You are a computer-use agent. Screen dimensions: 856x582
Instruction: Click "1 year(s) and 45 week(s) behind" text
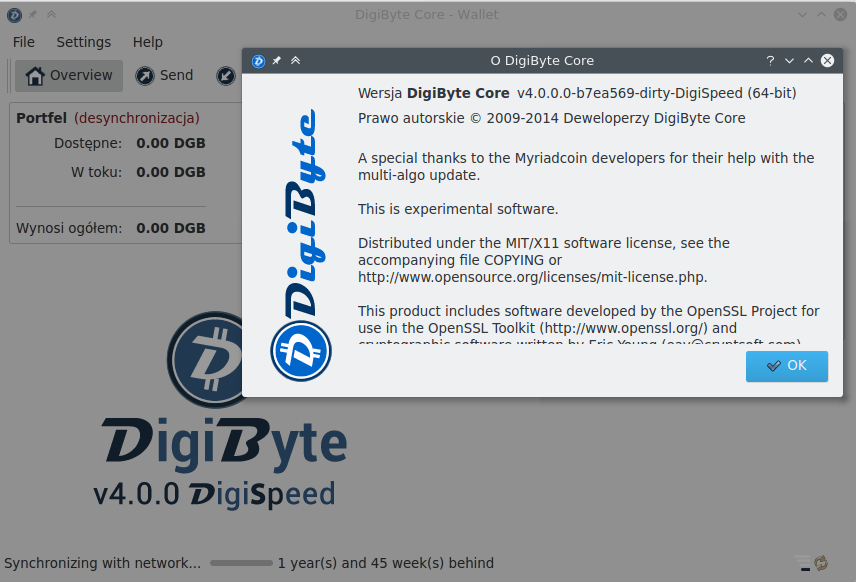(386, 563)
